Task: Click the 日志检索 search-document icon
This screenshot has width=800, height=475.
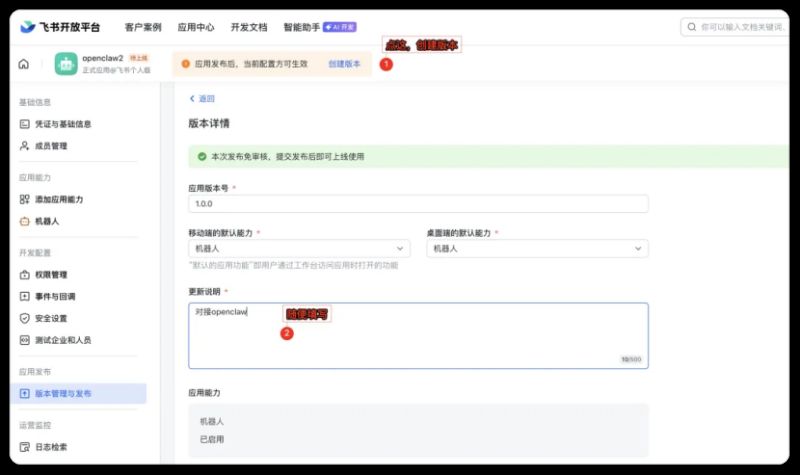Action: coord(24,447)
